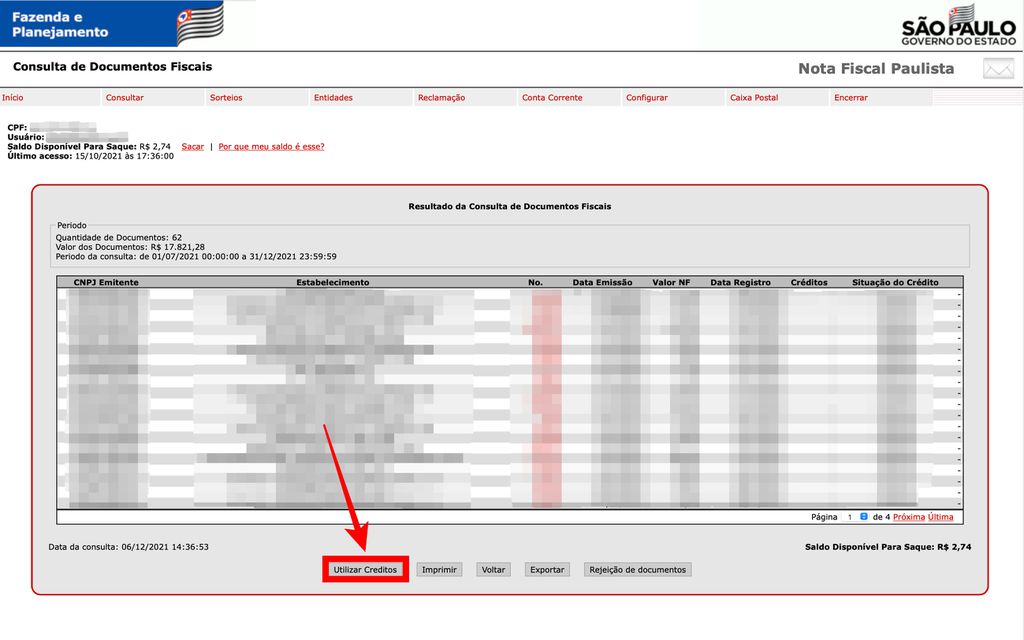Click the Créditos column header

tap(808, 282)
